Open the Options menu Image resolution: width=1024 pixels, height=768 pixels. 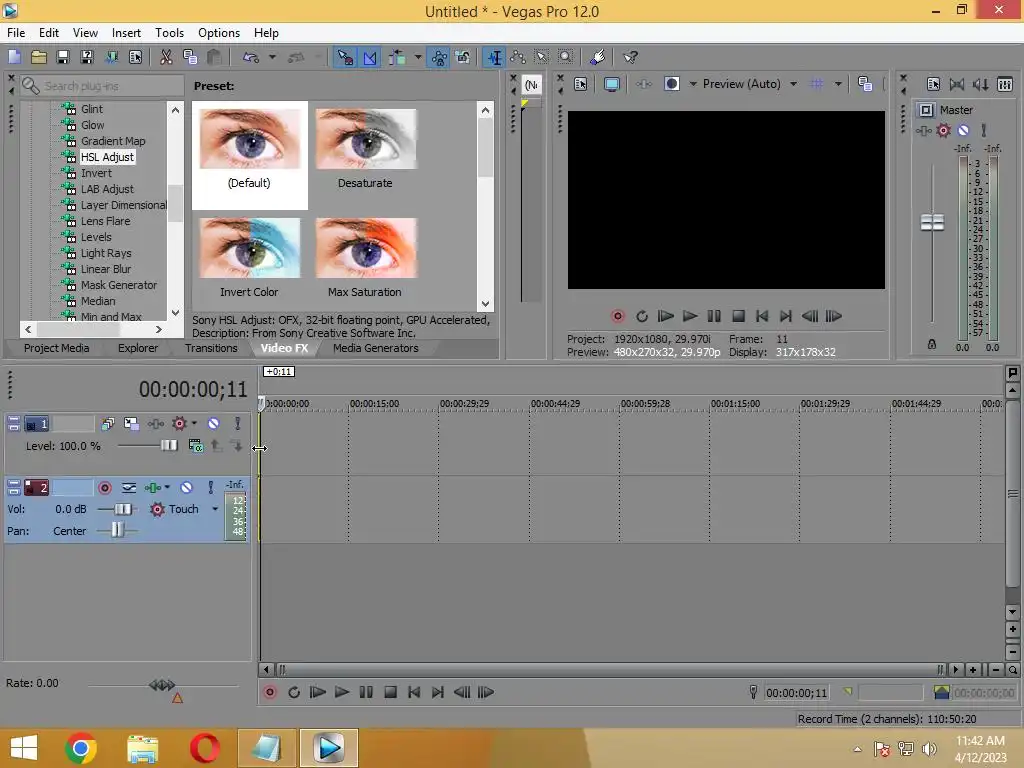pos(219,33)
